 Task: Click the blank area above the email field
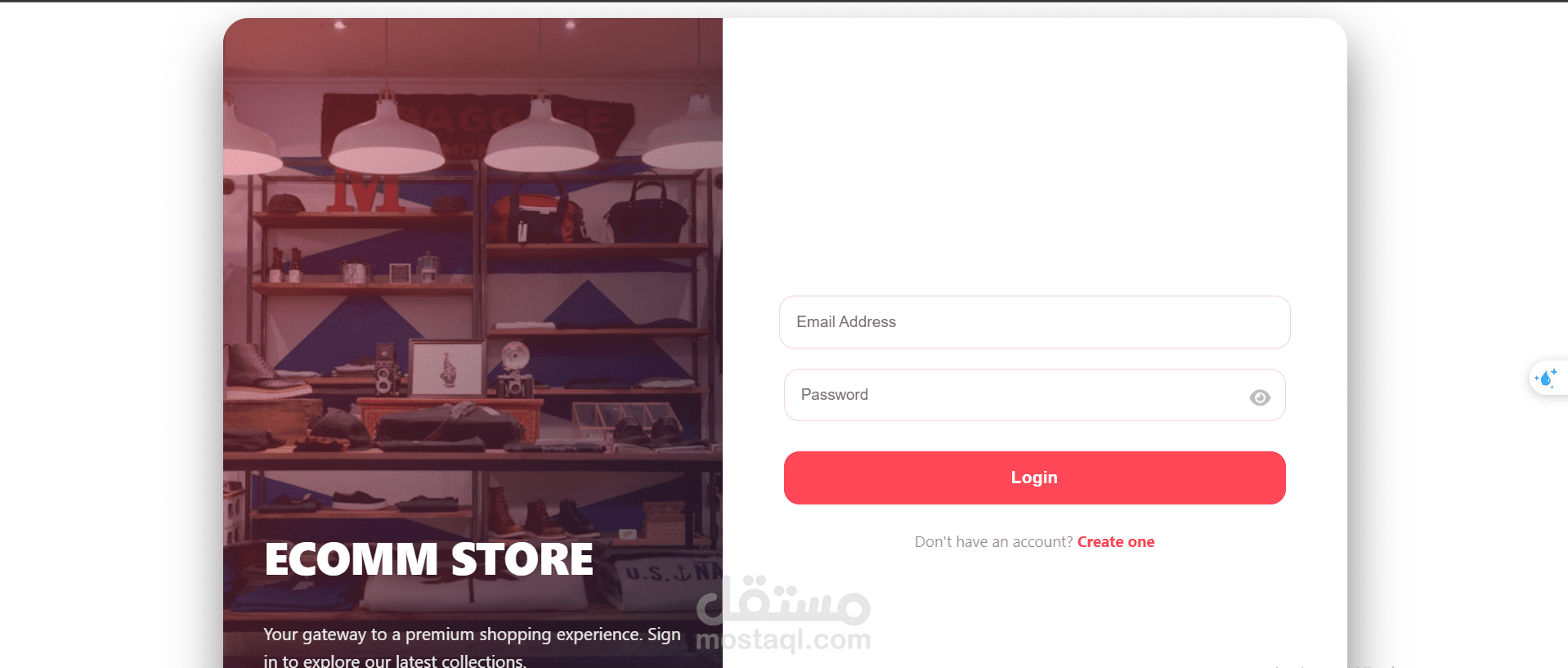pyautogui.click(x=1035, y=155)
